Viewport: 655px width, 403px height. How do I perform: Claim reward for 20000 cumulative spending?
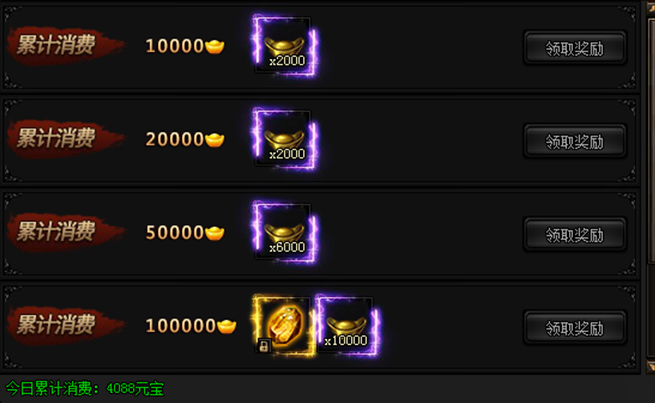pyautogui.click(x=575, y=141)
